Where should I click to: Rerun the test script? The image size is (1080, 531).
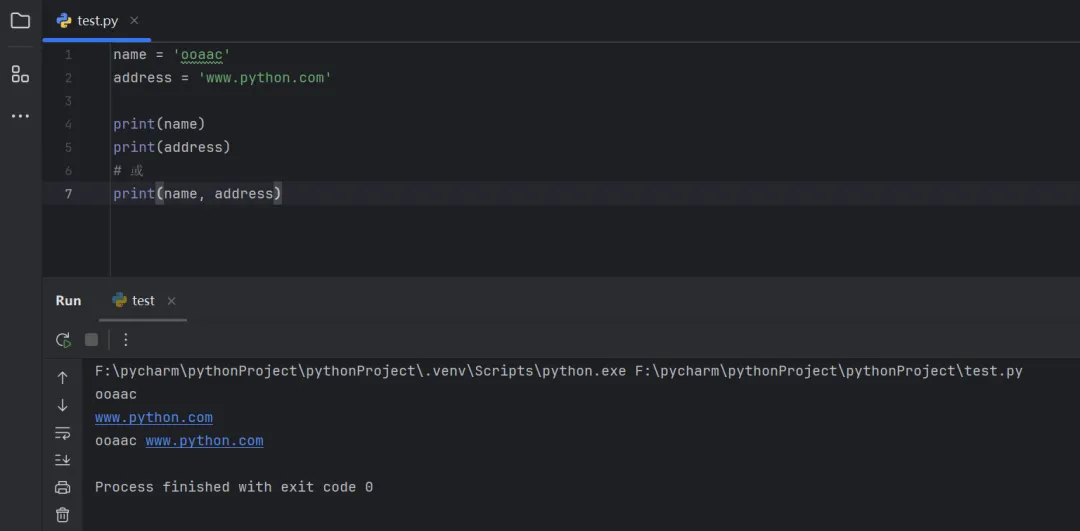(63, 340)
